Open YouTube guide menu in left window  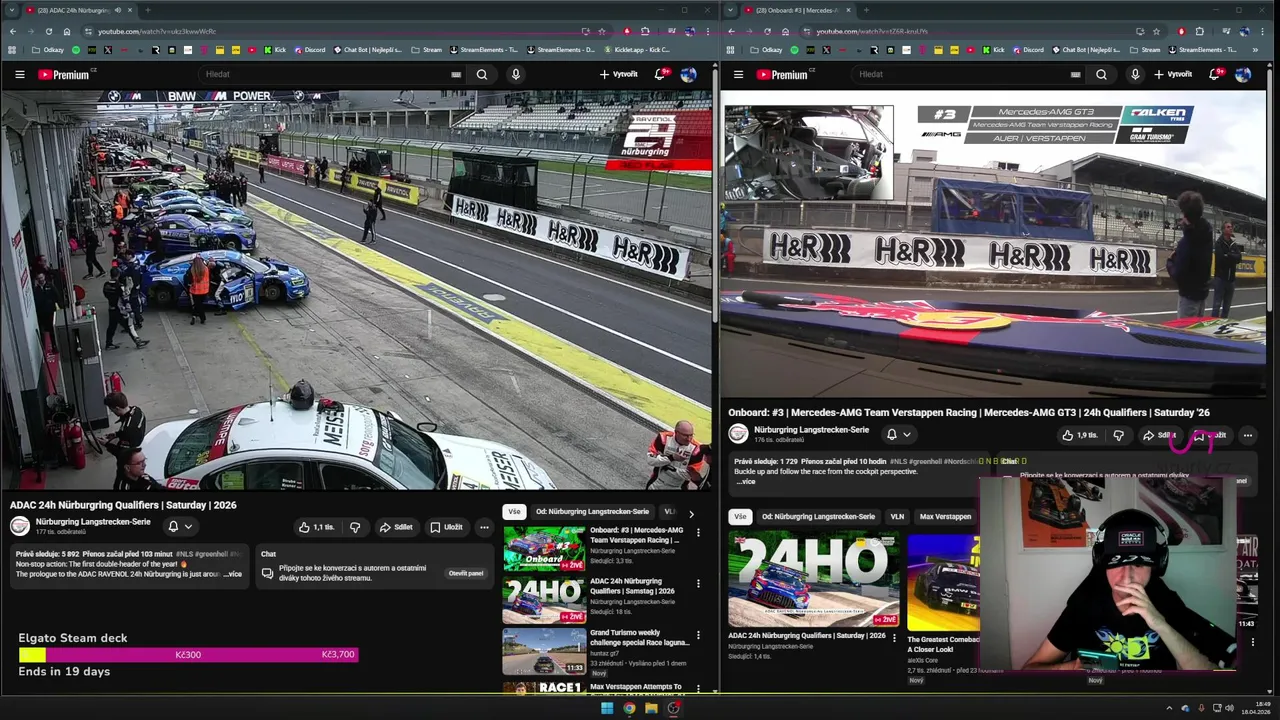[x=19, y=74]
